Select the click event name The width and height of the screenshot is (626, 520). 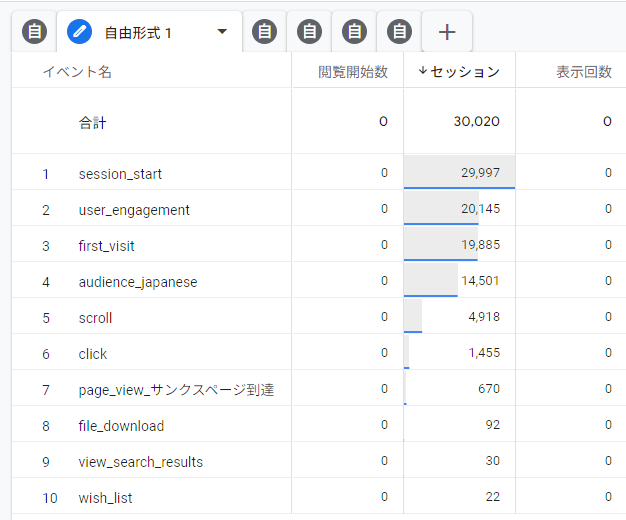93,354
